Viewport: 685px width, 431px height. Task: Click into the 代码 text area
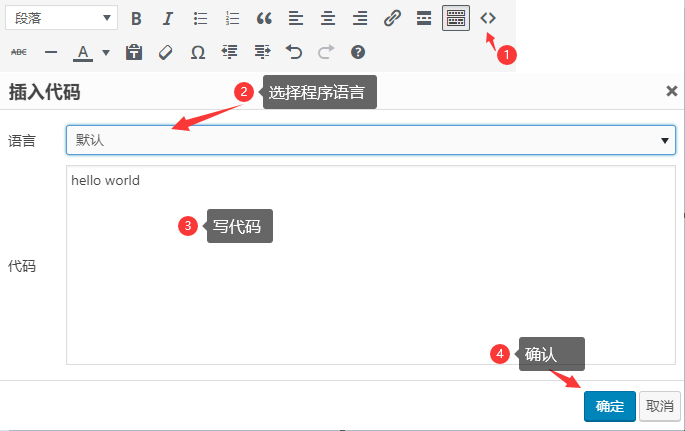tap(371, 265)
